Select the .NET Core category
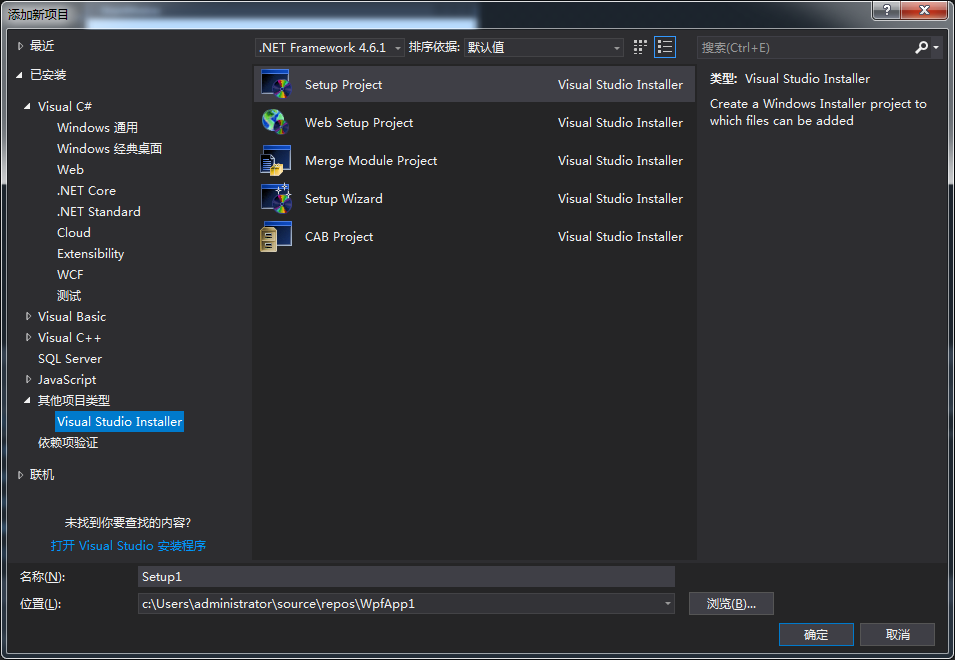 pos(86,191)
